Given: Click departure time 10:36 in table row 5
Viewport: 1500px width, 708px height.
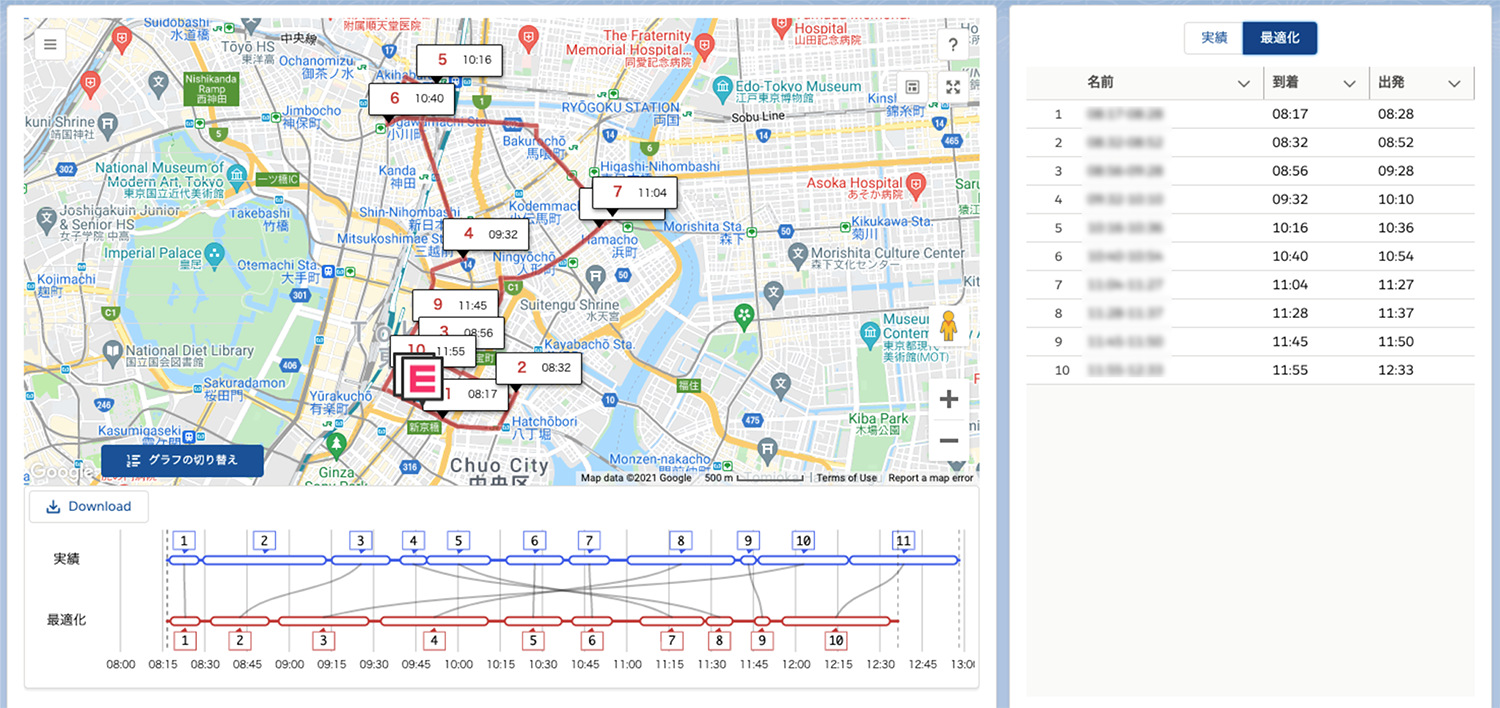Looking at the screenshot, I should [x=1396, y=228].
